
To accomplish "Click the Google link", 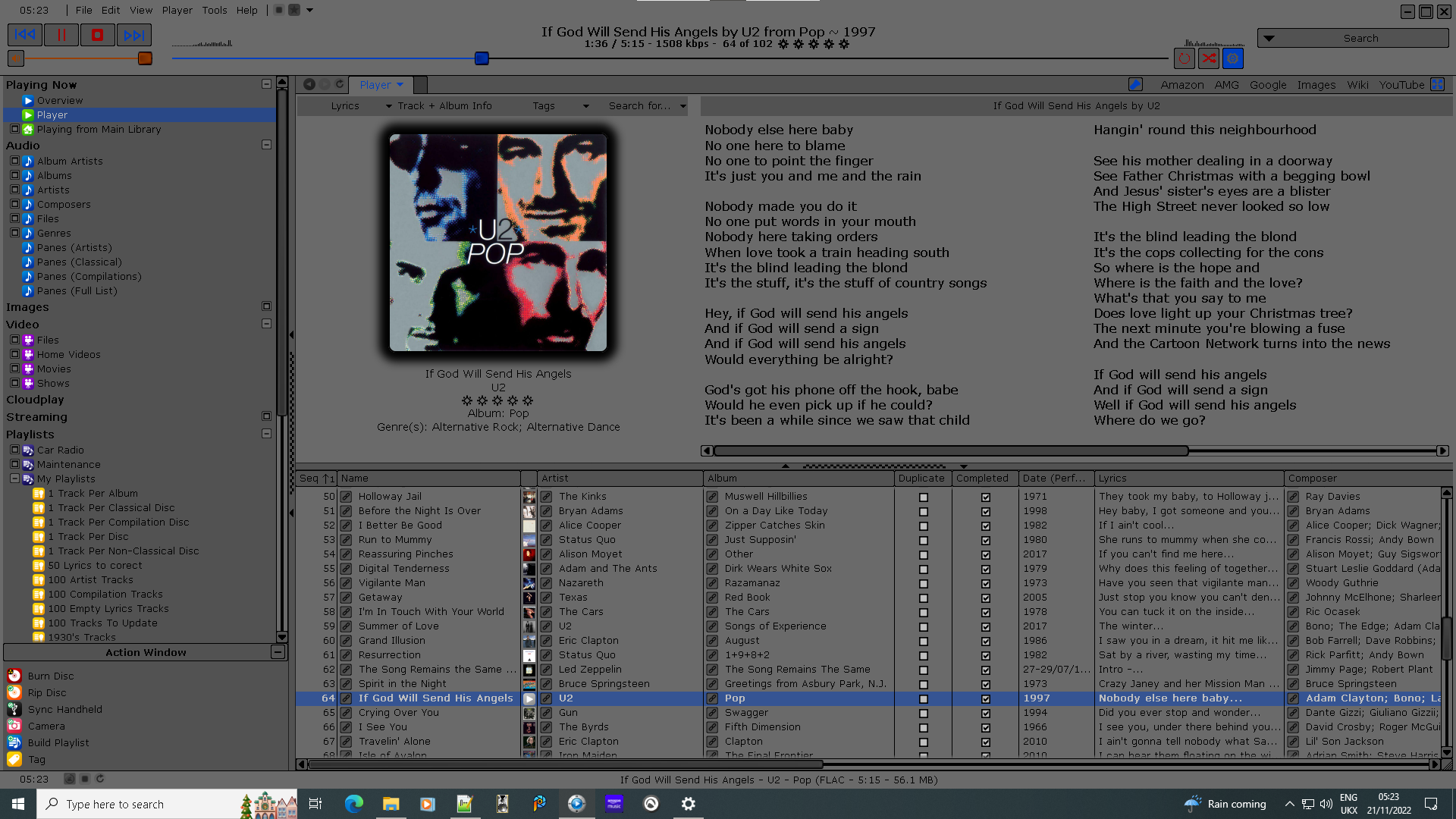I will (1268, 85).
